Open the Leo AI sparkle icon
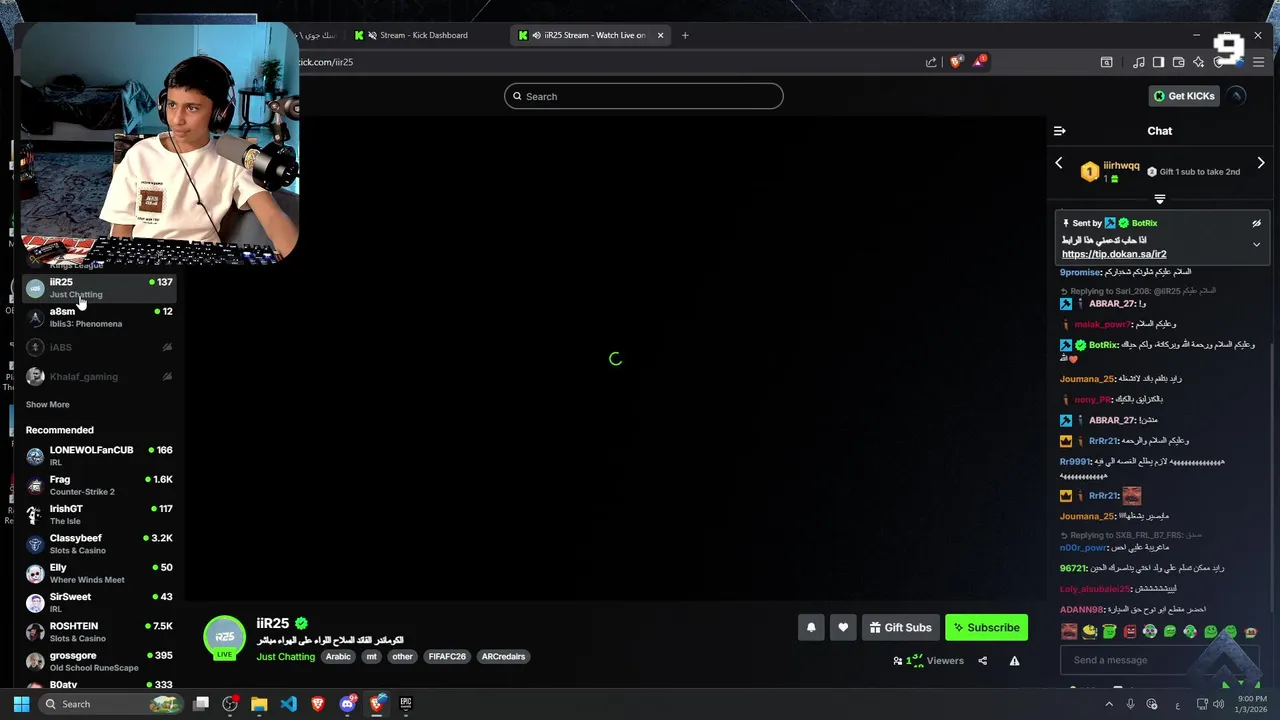Screen dimensions: 1280x720 pos(1198,62)
